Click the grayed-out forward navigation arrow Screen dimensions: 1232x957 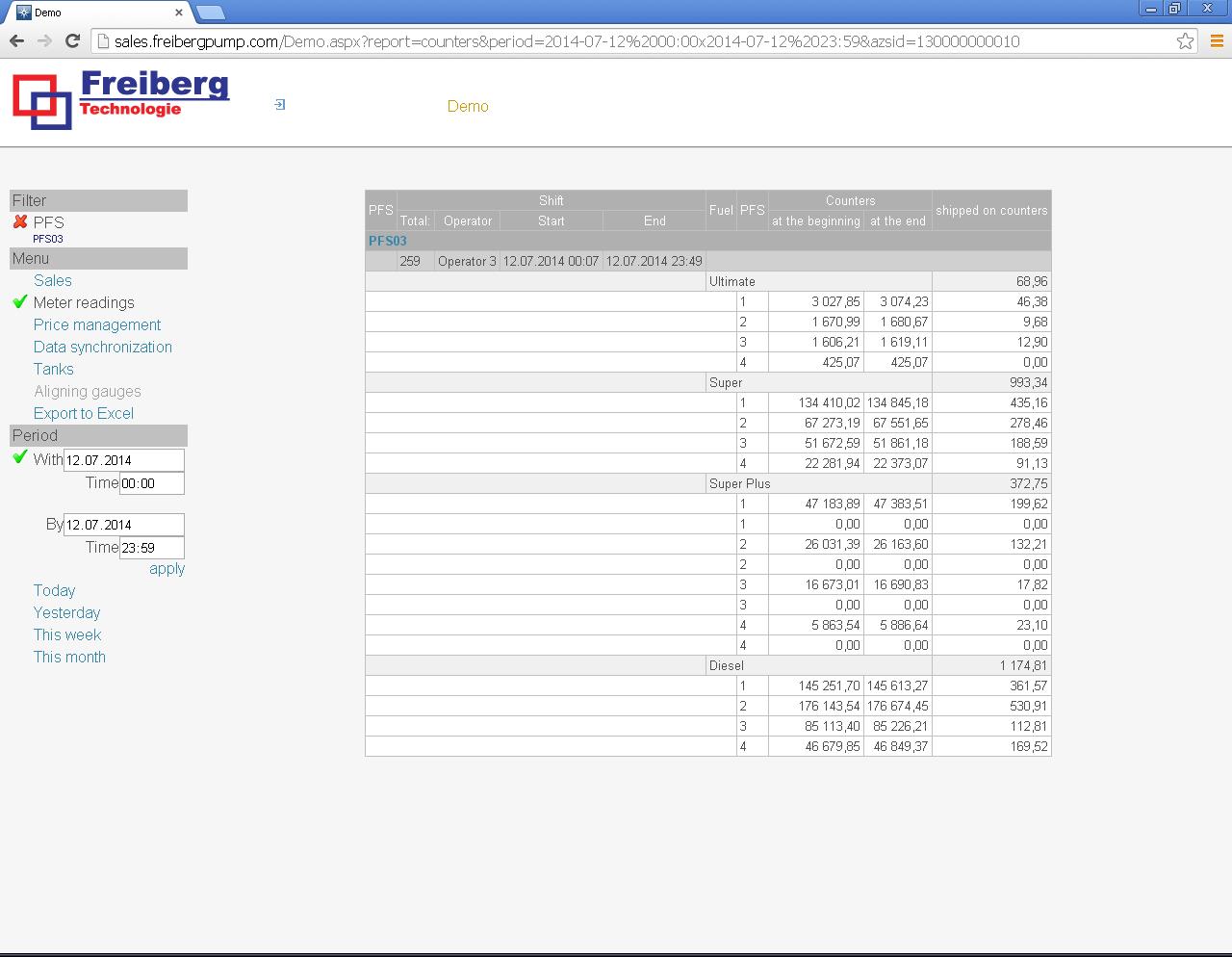tap(44, 40)
